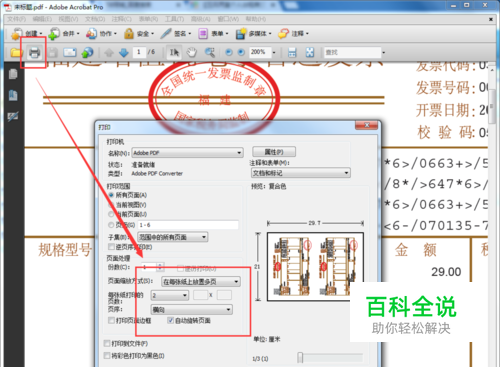Image resolution: width=500 pixels, height=367 pixels.
Task: Click the 属性(P) properties button
Action: [274, 152]
